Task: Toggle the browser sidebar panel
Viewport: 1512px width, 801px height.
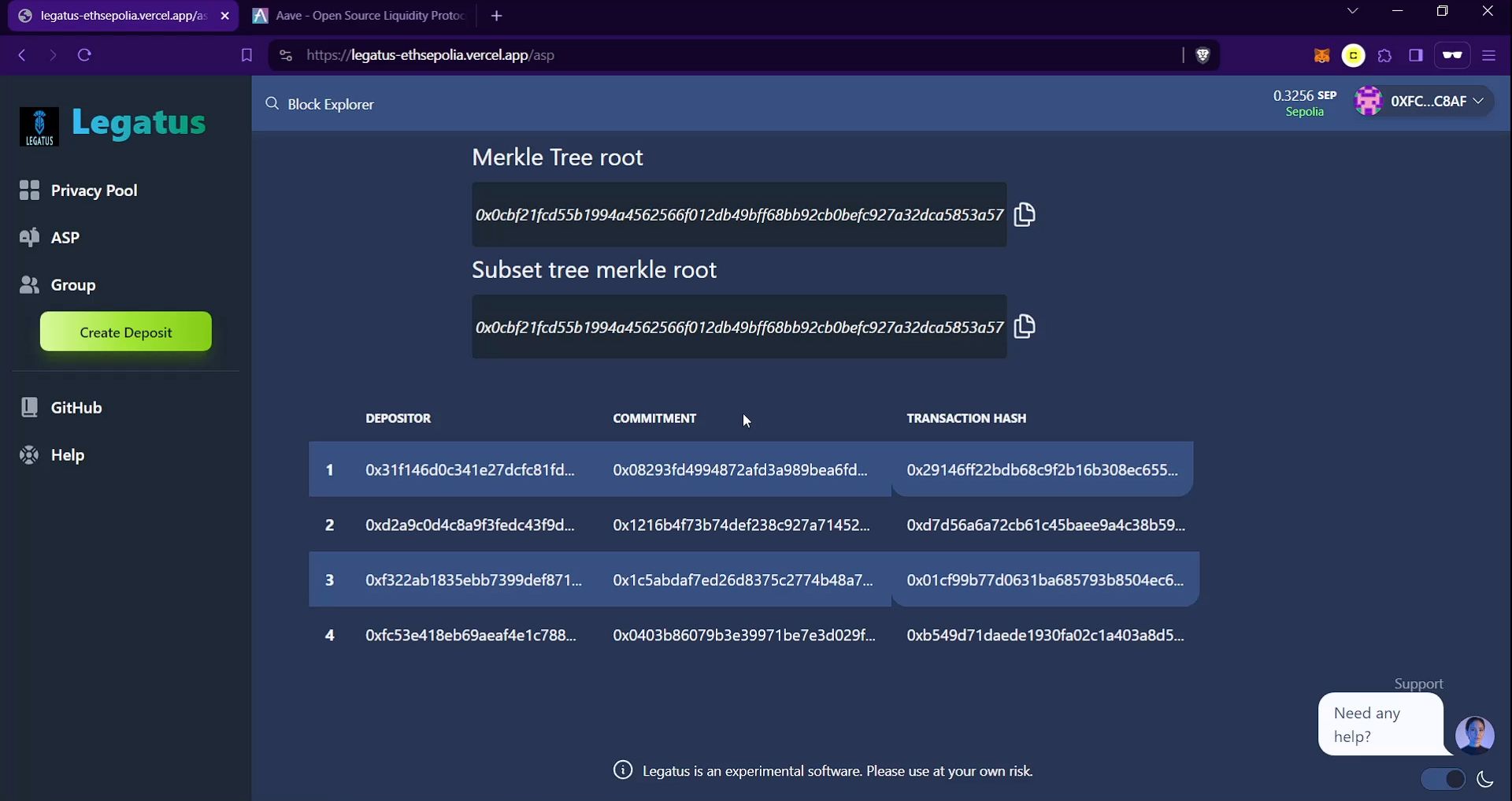Action: point(1416,55)
